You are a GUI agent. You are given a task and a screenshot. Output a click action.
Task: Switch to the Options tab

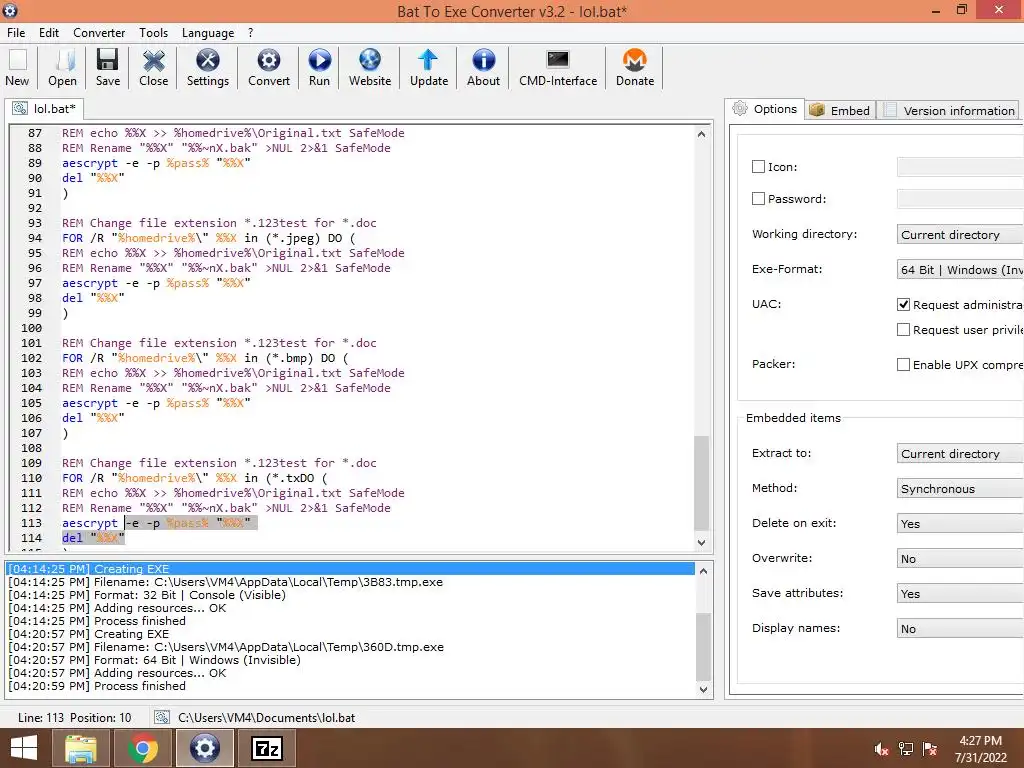(x=765, y=109)
